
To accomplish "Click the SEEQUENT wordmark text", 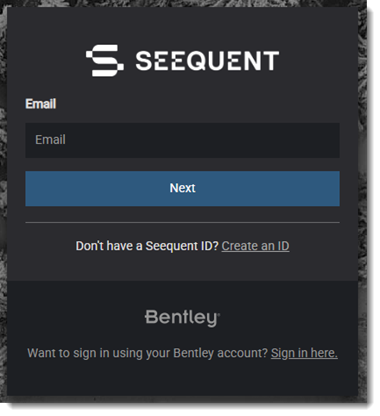I will click(207, 61).
